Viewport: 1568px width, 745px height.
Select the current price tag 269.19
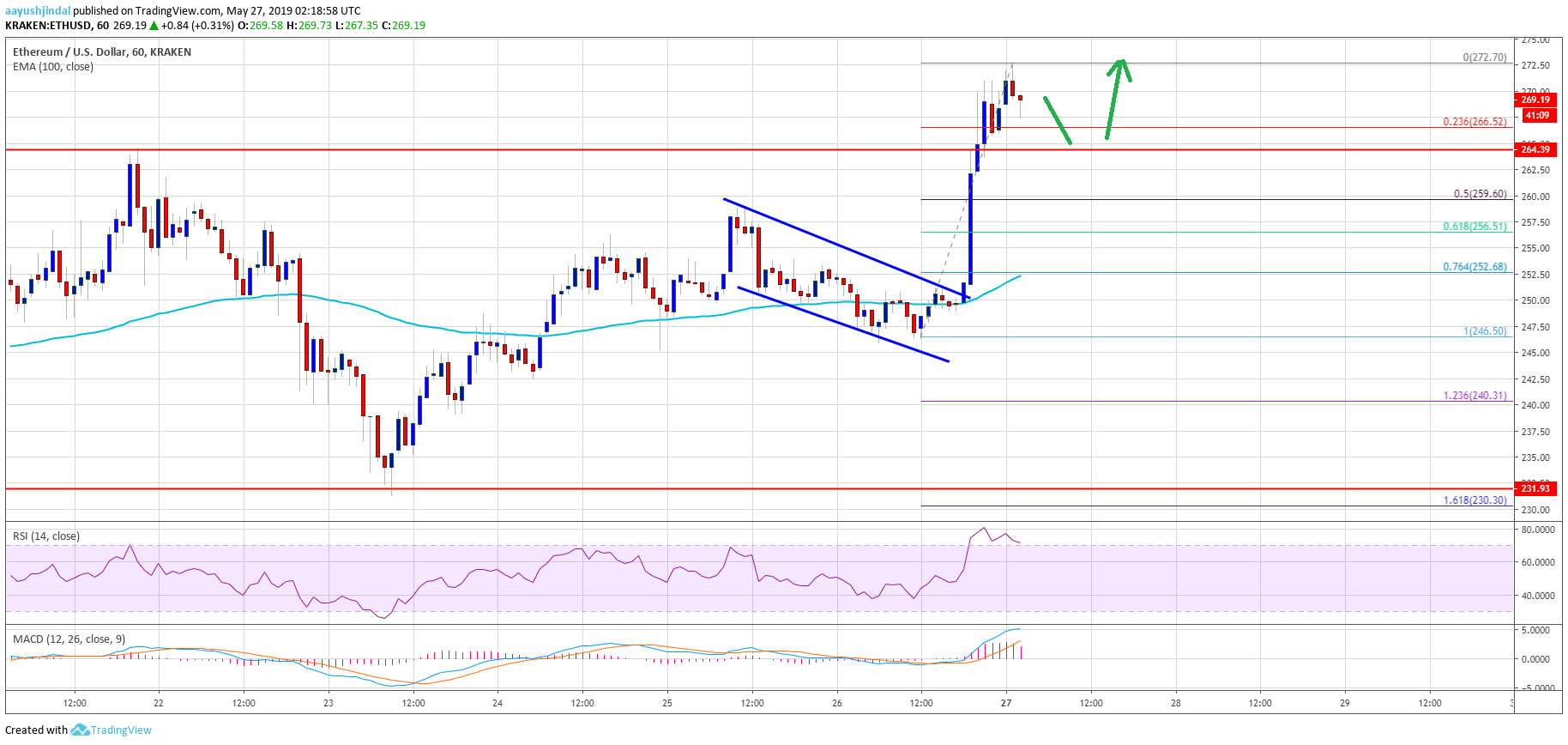[x=1535, y=100]
